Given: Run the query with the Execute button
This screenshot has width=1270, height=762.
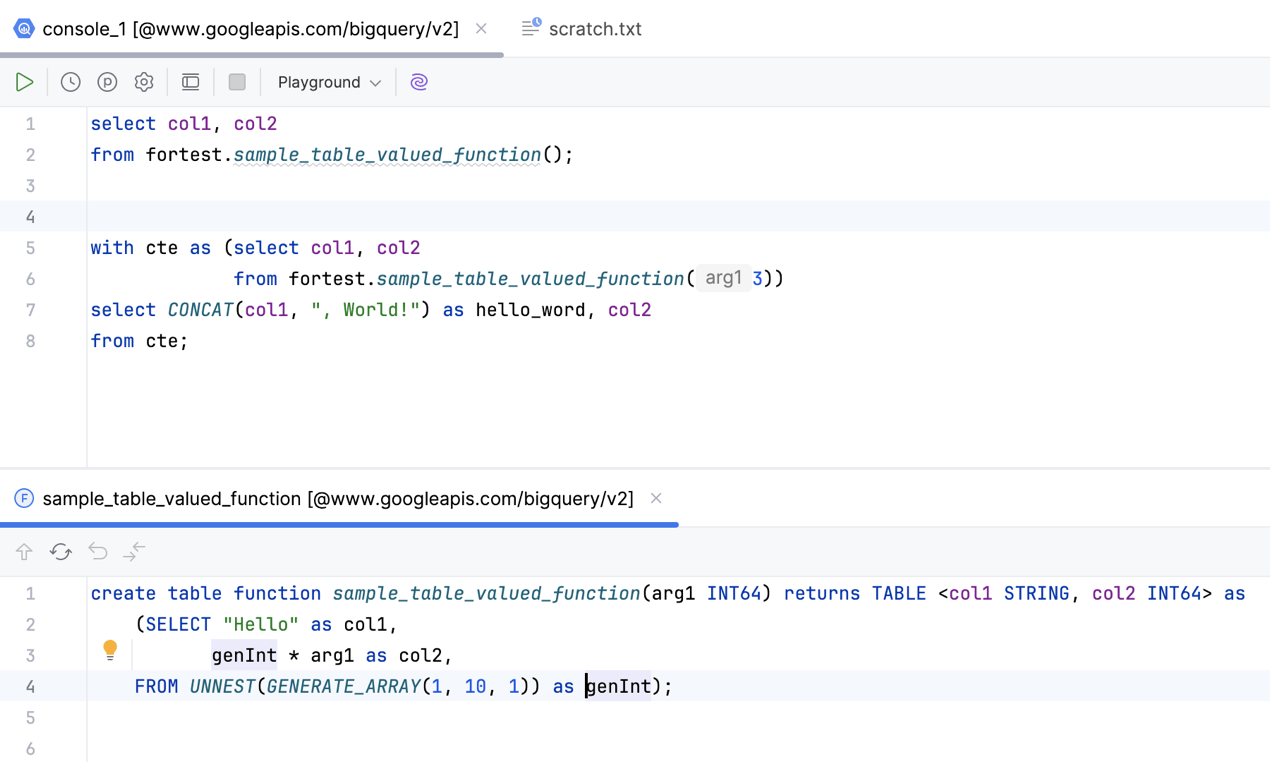Looking at the screenshot, I should [x=25, y=82].
